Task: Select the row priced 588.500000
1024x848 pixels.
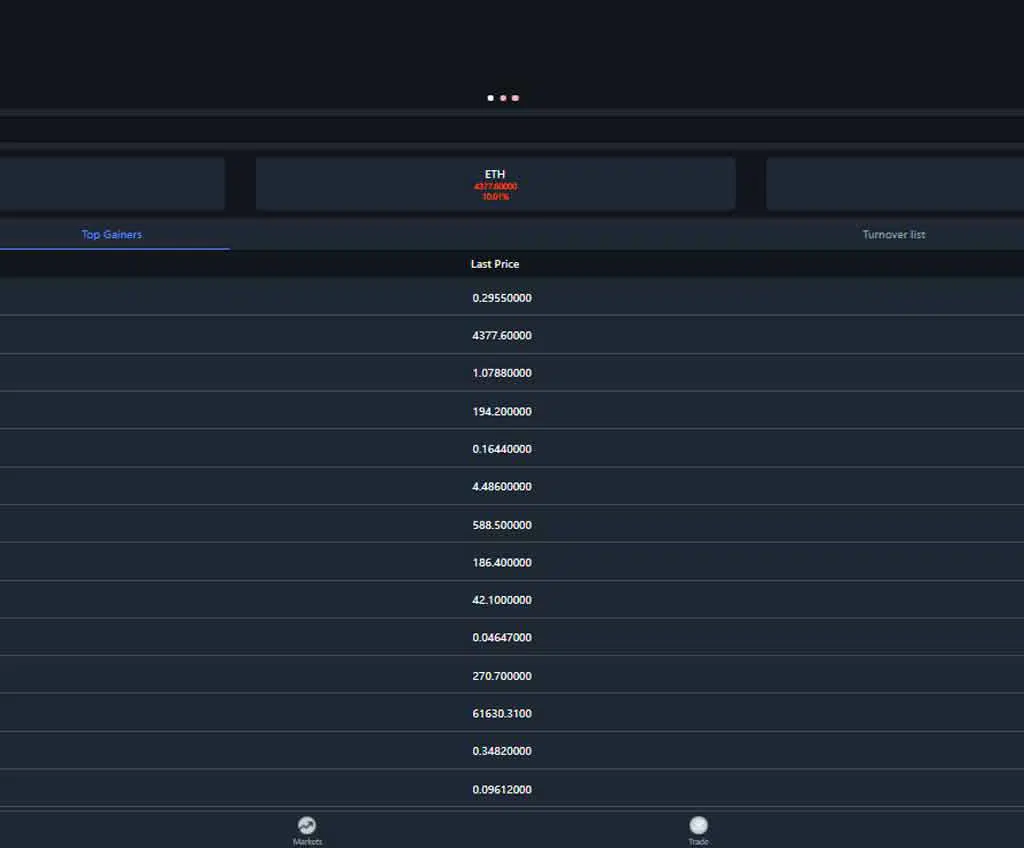Action: click(x=512, y=525)
